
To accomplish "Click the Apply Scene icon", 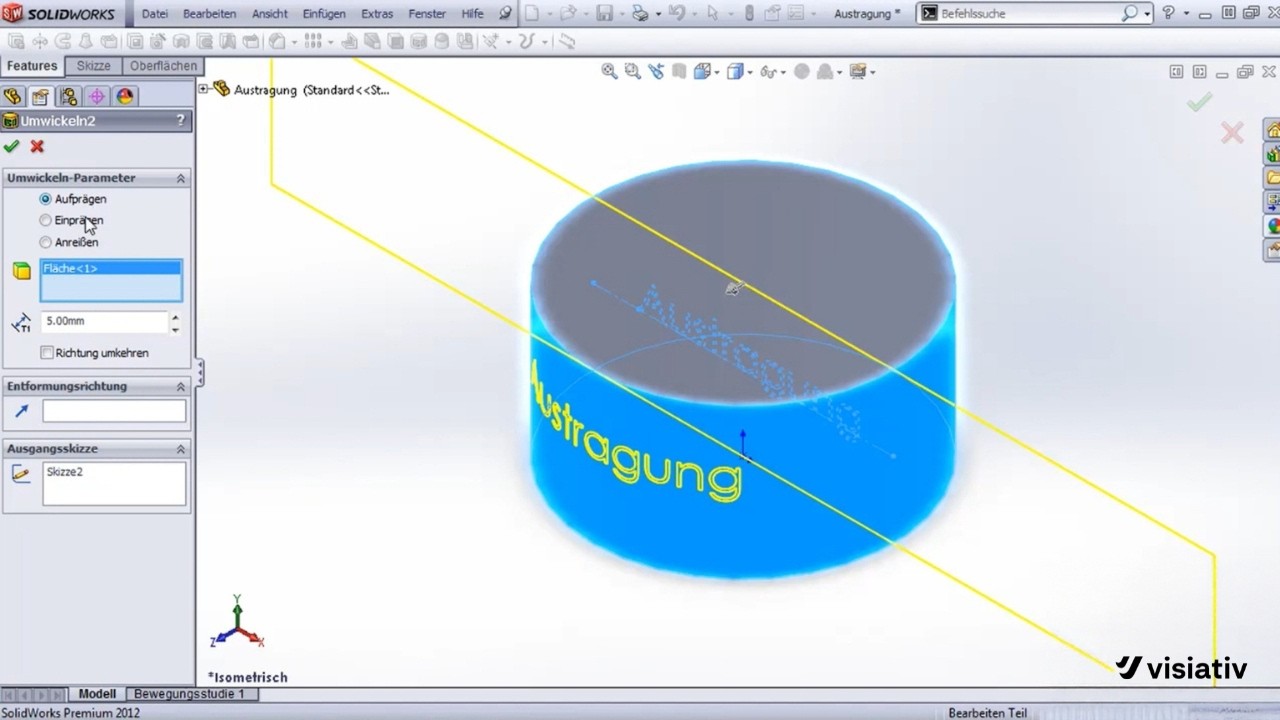I will [825, 71].
